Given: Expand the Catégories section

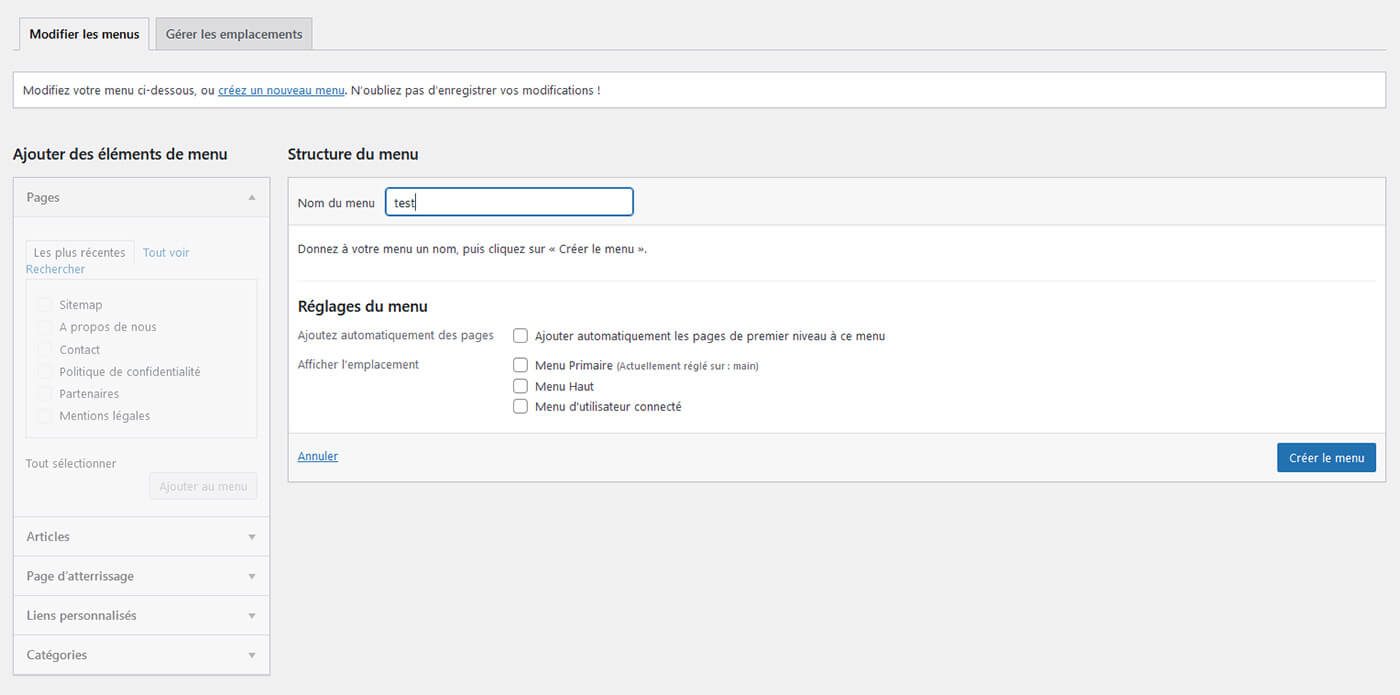Looking at the screenshot, I should coord(141,655).
